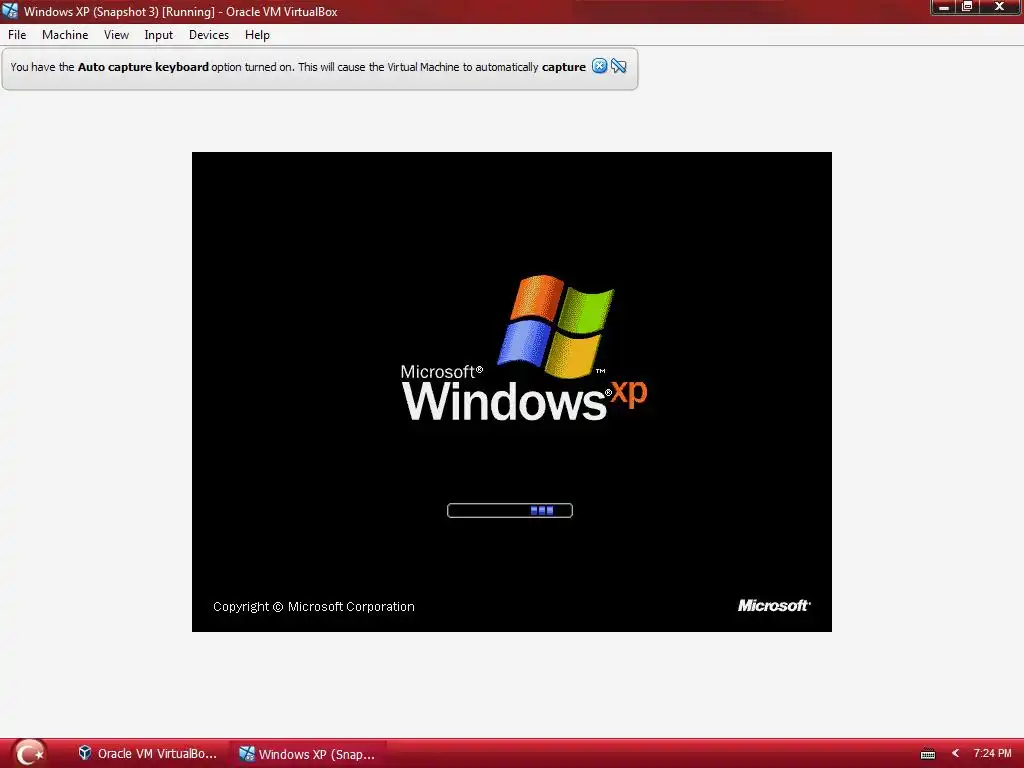Click the Windows XP boot progress bar
The height and width of the screenshot is (768, 1024).
pyautogui.click(x=510, y=511)
